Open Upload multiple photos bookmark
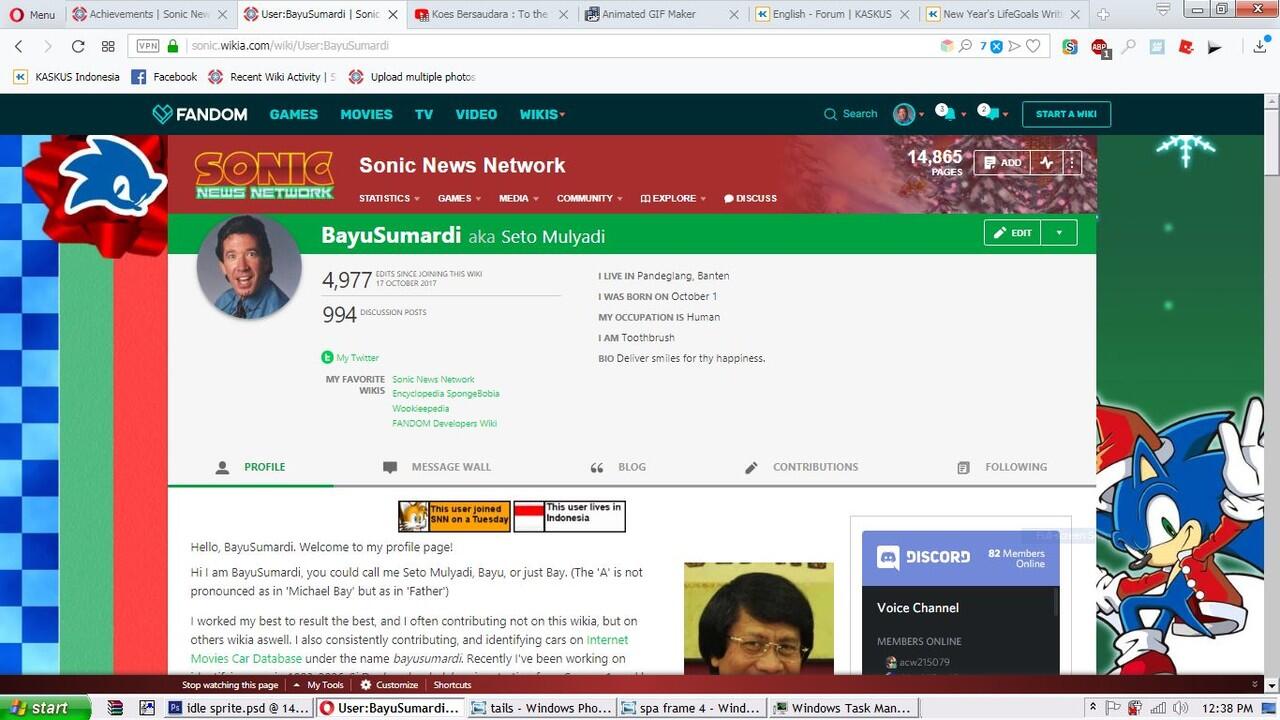Screen dimensions: 1280x720 pyautogui.click(x=411, y=77)
